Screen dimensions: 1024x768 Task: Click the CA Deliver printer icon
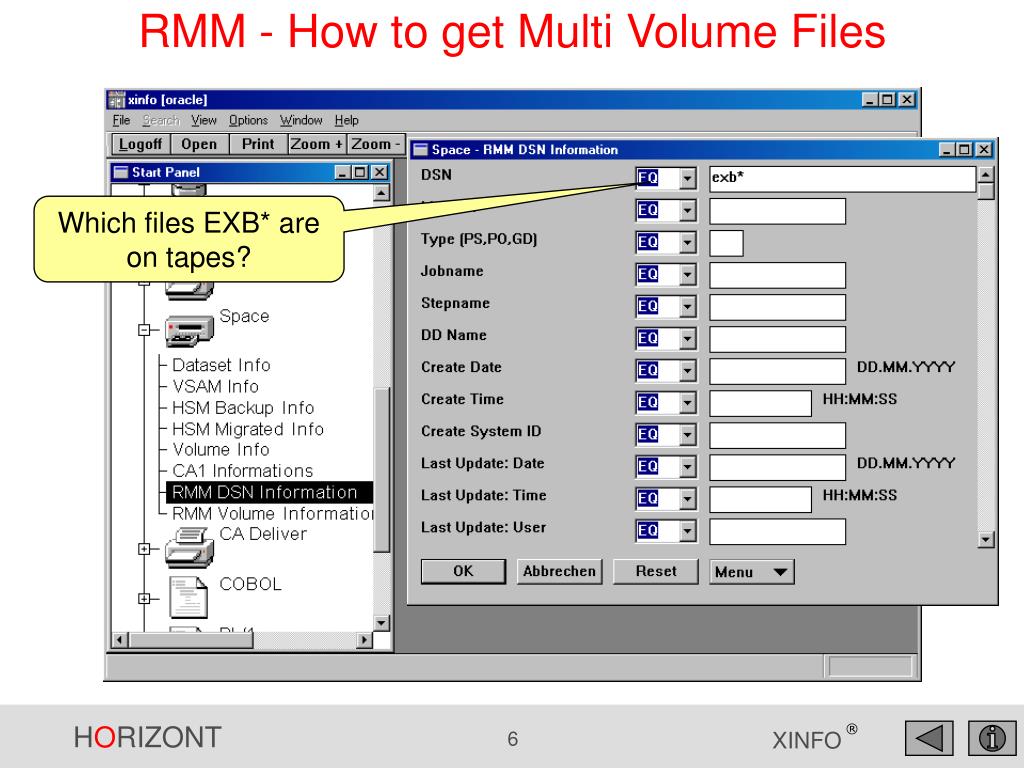(x=189, y=547)
